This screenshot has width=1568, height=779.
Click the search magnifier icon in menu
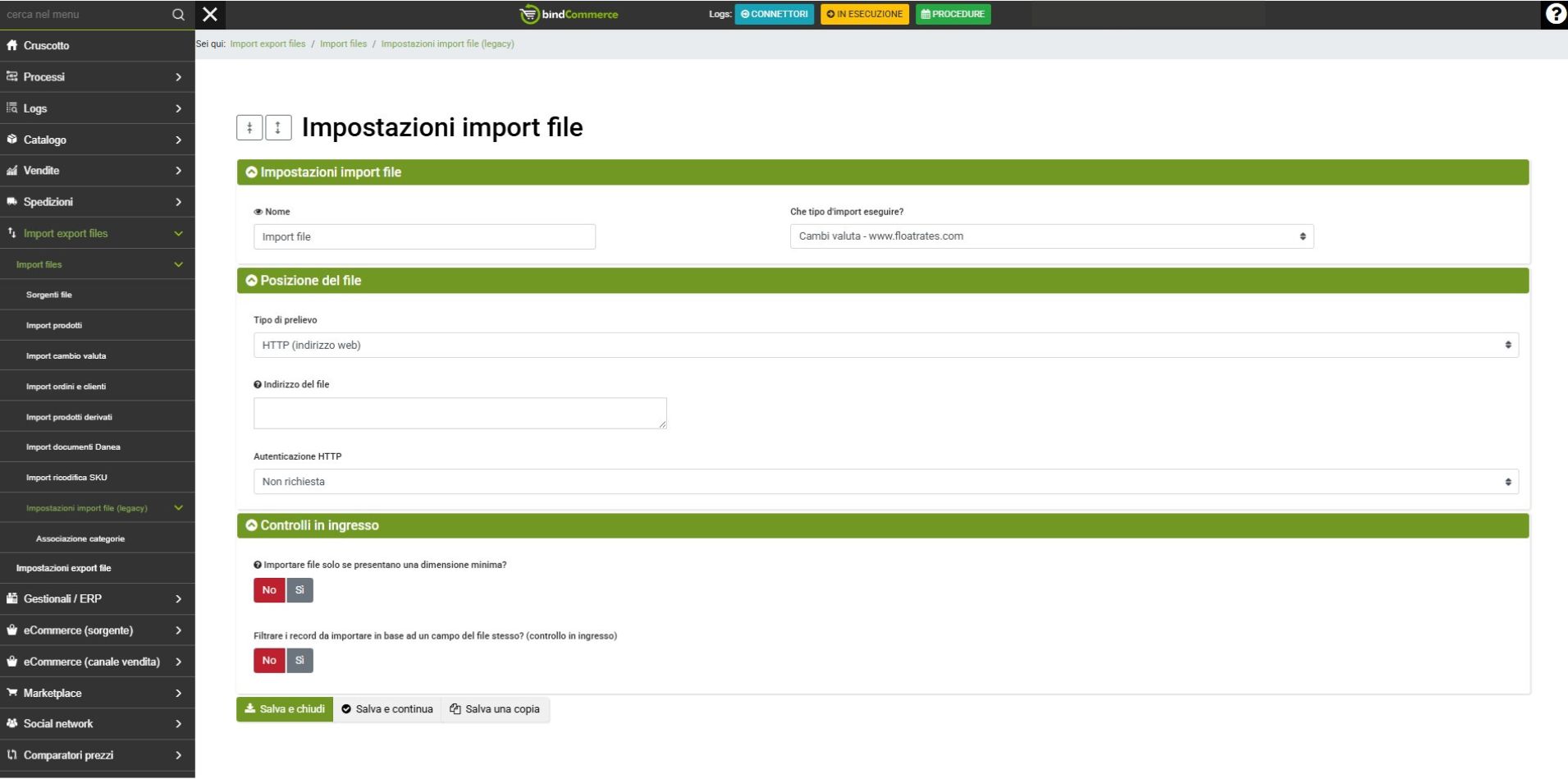click(178, 15)
